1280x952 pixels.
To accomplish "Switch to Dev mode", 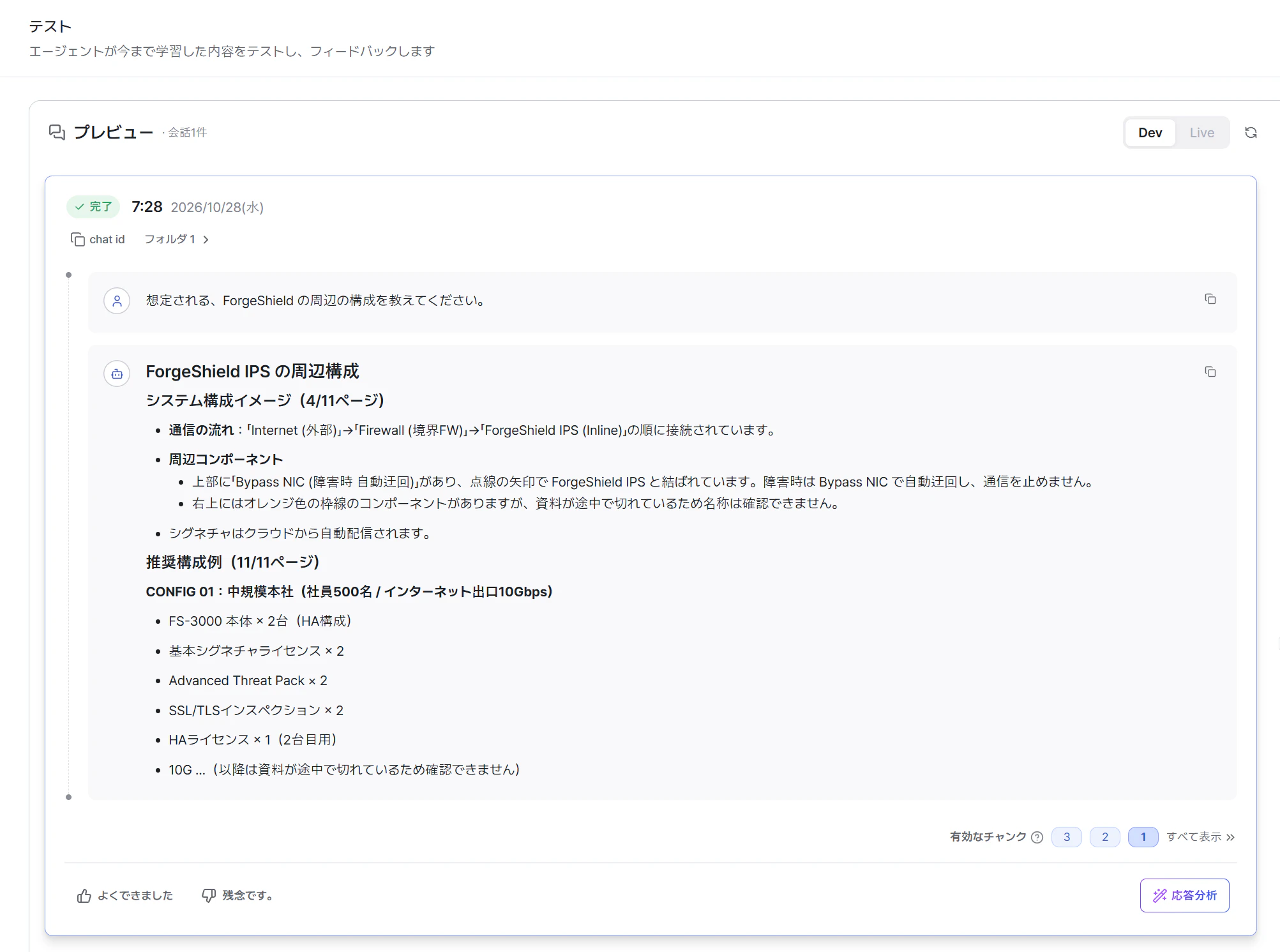I will [x=1150, y=133].
